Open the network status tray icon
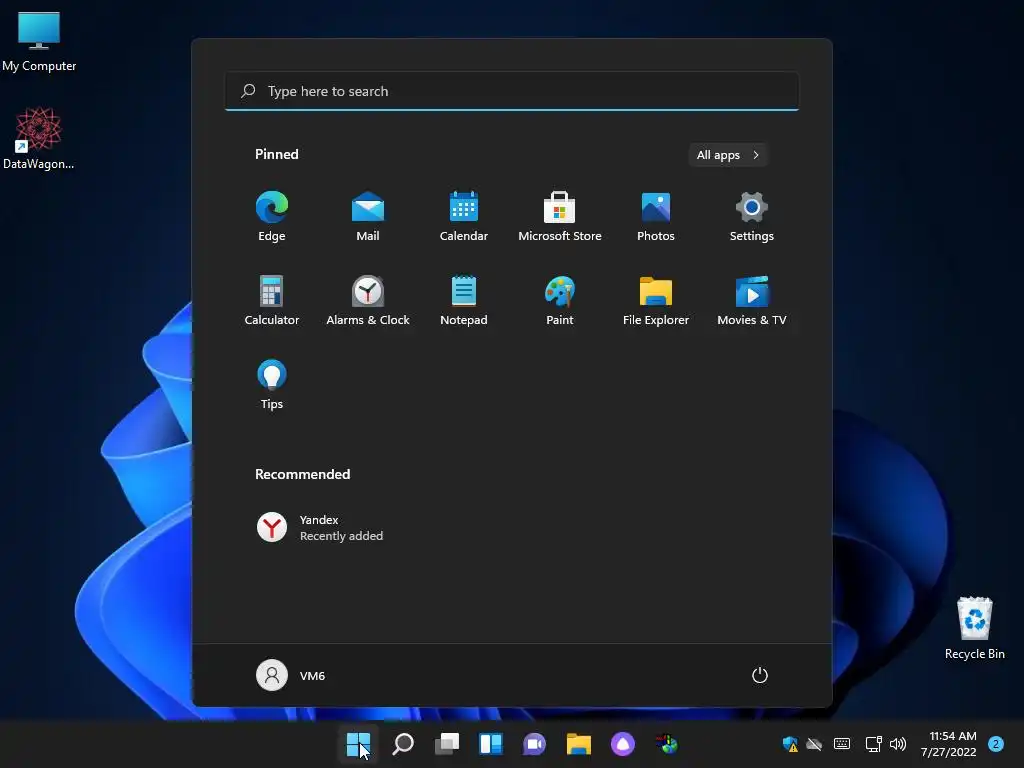 pyautogui.click(x=873, y=744)
